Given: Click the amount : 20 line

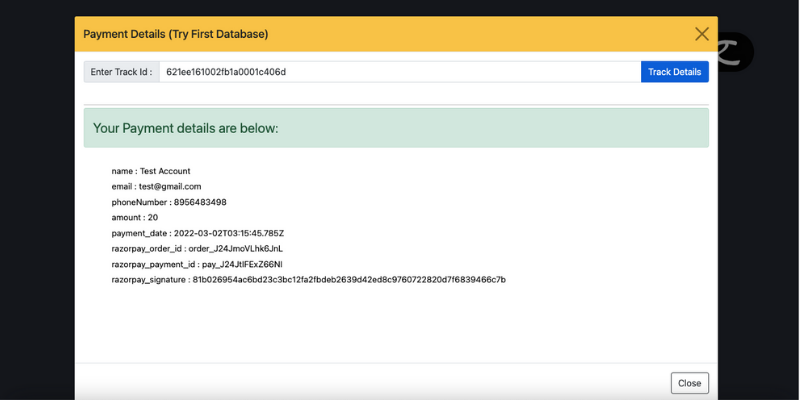Looking at the screenshot, I should tap(135, 217).
